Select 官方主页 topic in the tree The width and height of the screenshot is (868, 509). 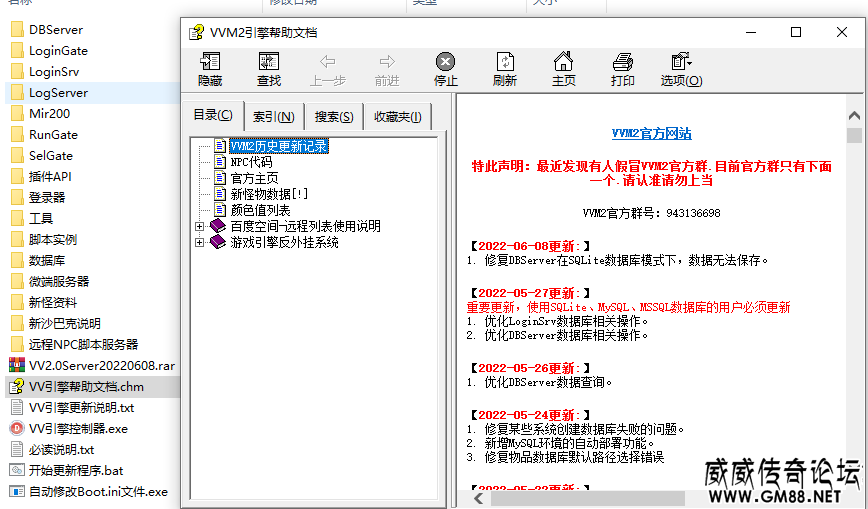[254, 178]
